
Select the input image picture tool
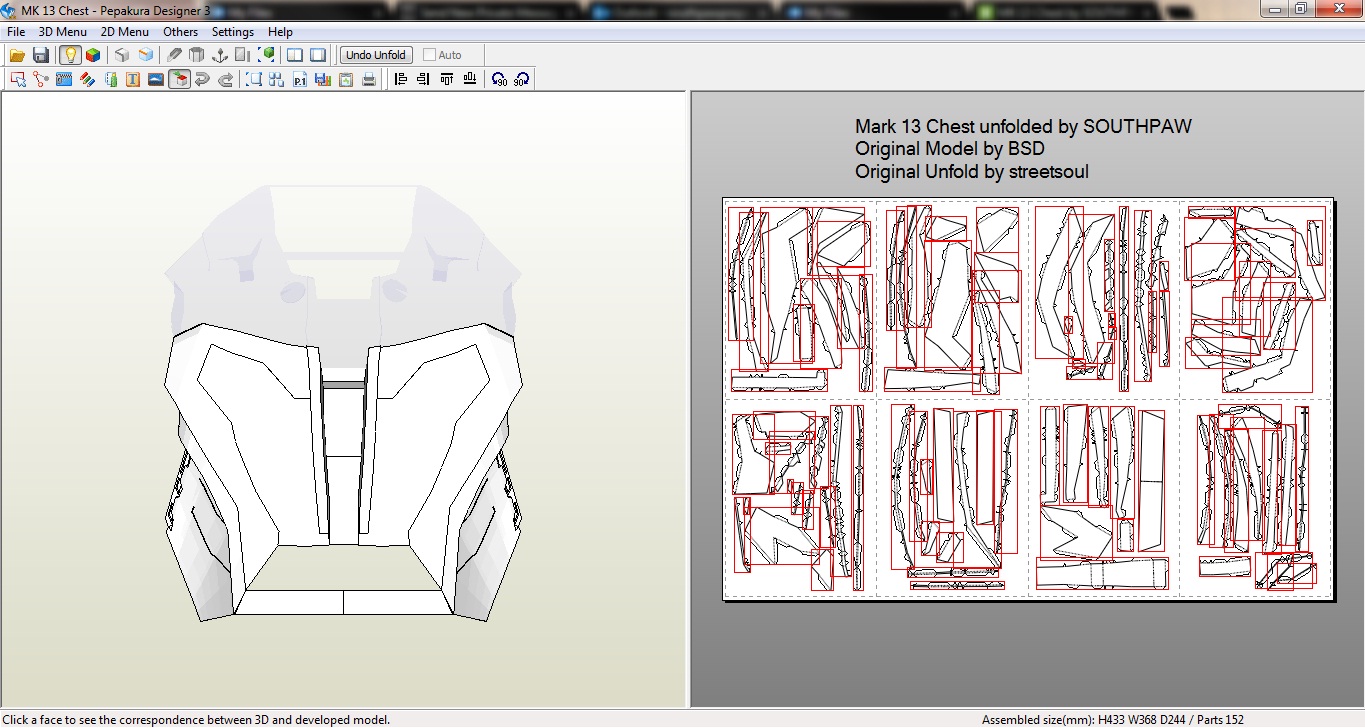[156, 79]
